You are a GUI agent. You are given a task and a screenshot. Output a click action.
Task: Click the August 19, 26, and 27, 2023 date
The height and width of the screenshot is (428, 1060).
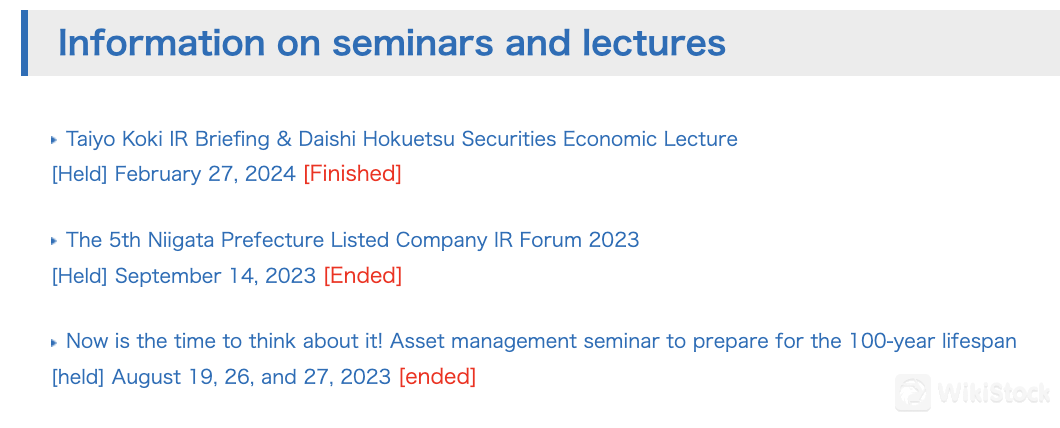pyautogui.click(x=251, y=377)
